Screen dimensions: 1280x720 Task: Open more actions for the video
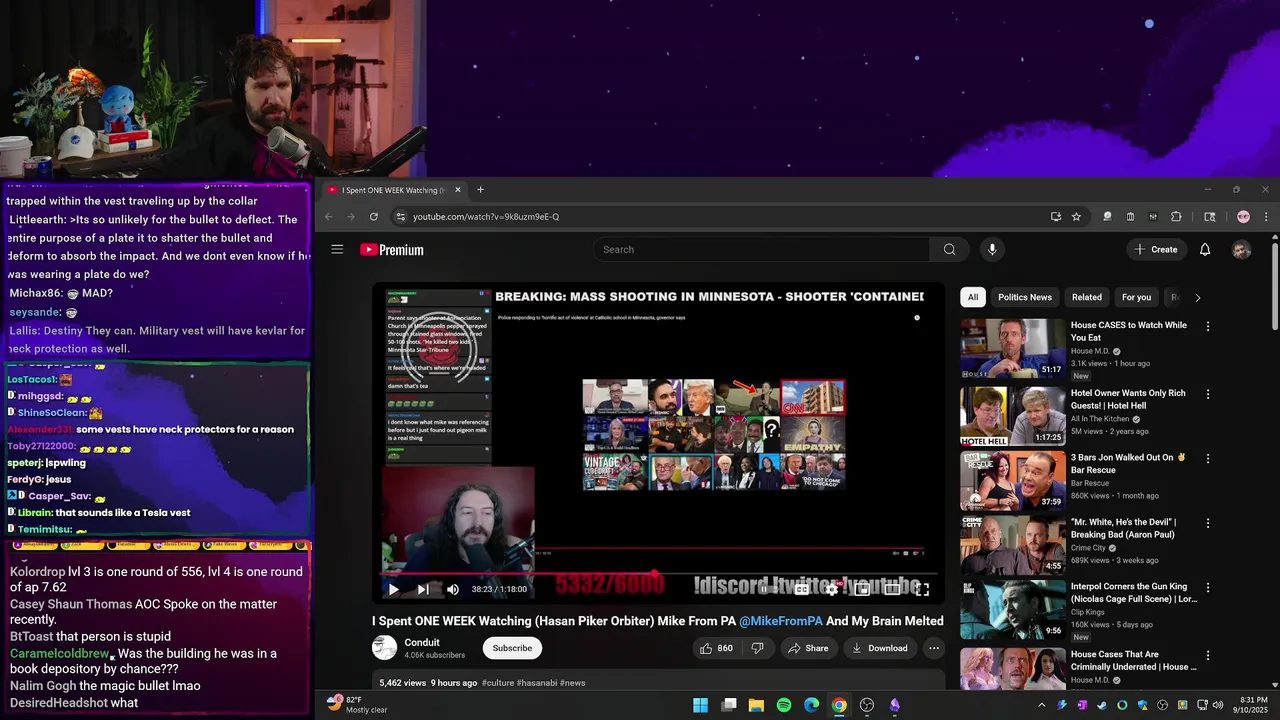[x=933, y=648]
